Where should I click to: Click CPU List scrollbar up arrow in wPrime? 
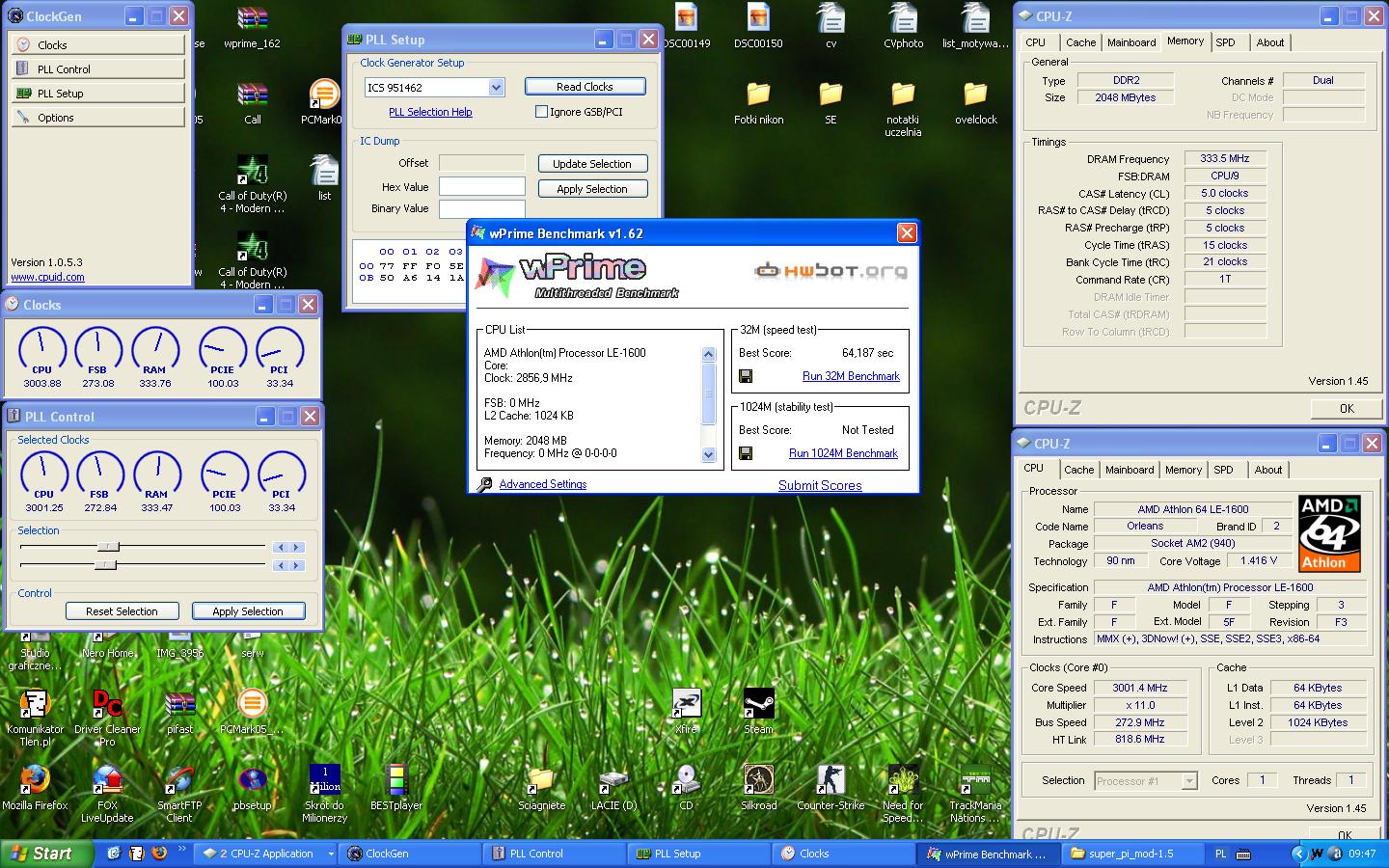tap(709, 354)
